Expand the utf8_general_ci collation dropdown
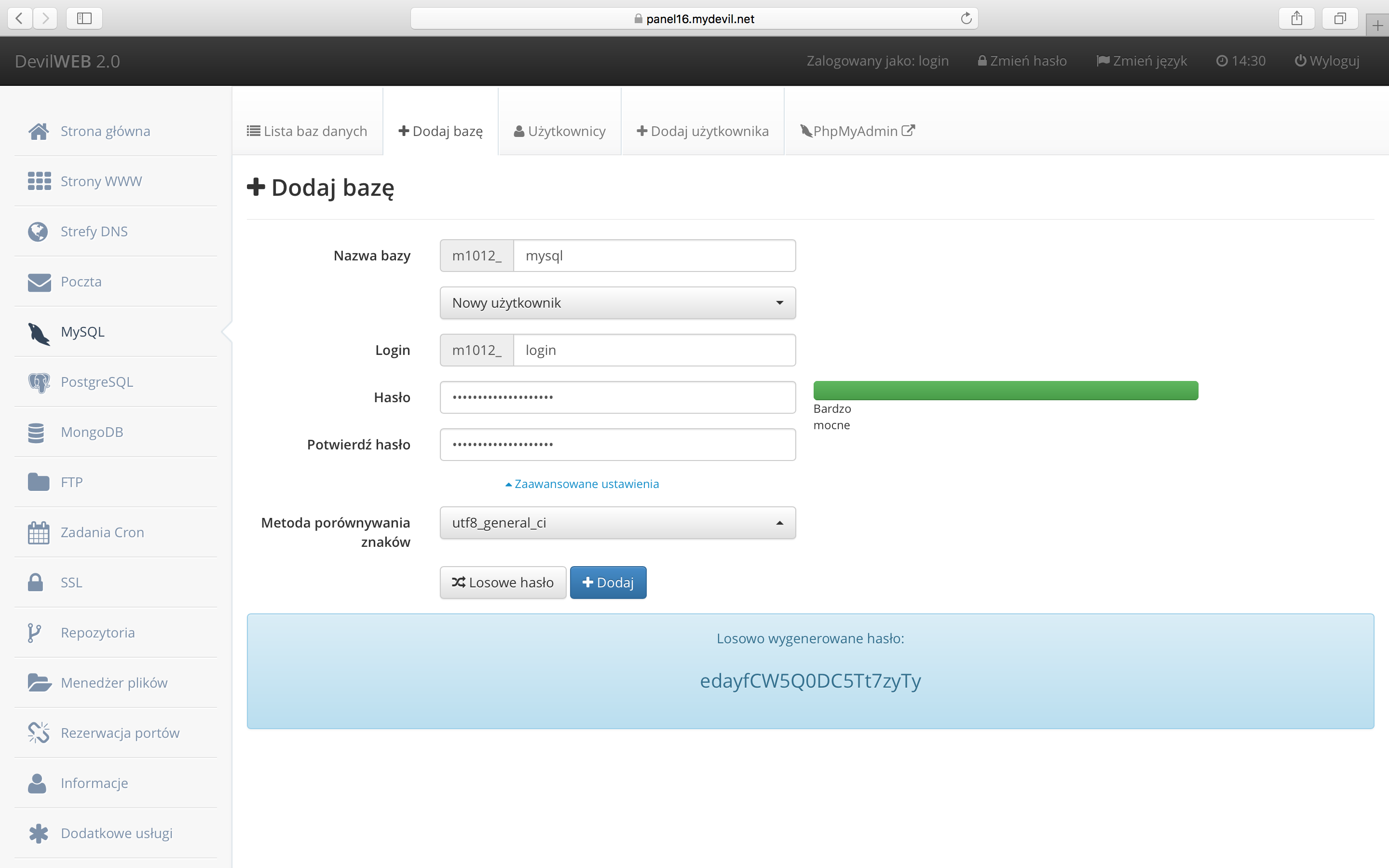Viewport: 1389px width, 868px height. point(618,522)
